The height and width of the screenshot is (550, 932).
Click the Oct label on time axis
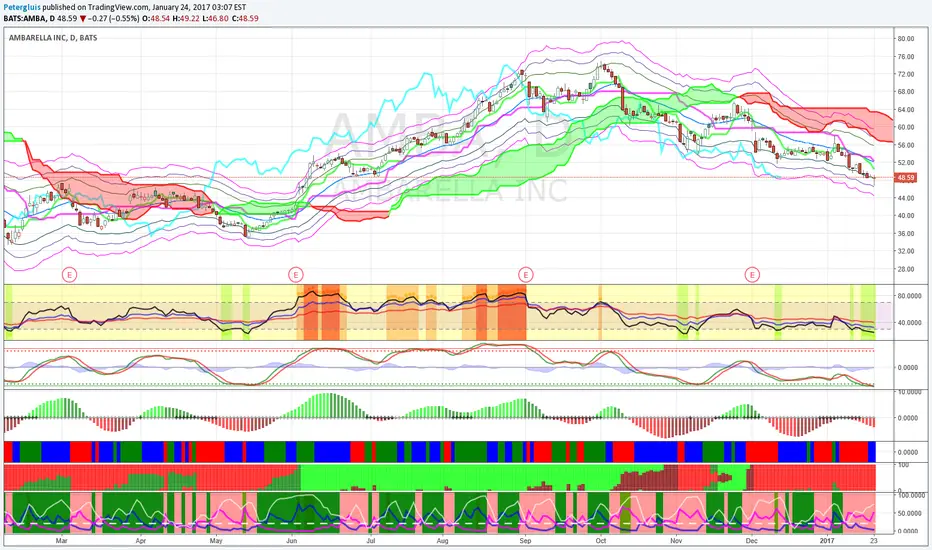coord(600,541)
